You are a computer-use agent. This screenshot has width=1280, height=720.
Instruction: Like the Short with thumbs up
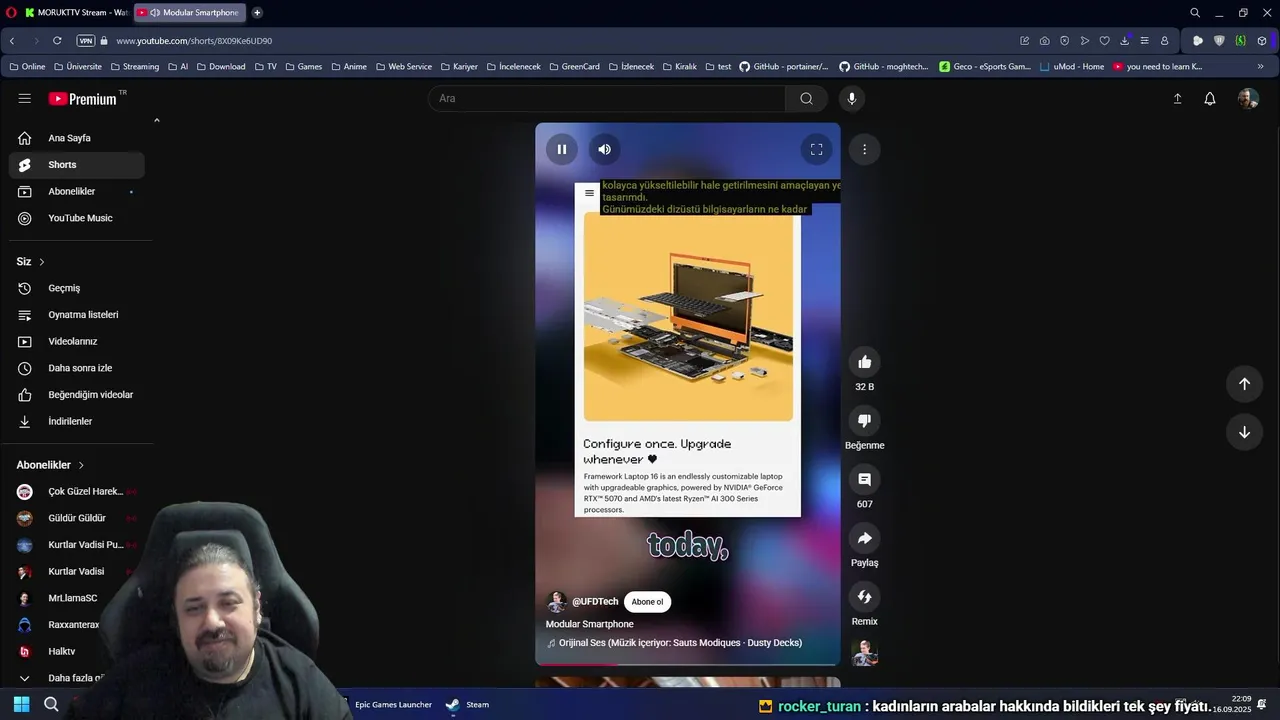point(864,362)
